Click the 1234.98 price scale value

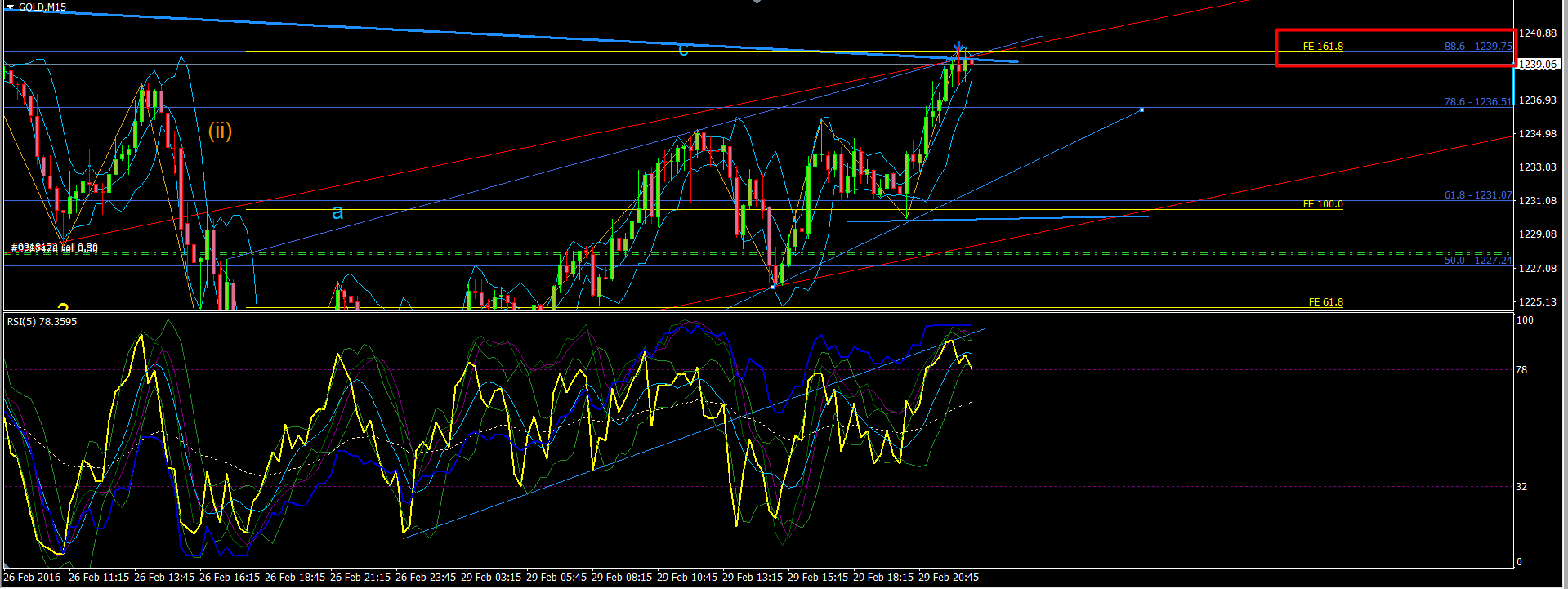[1538, 134]
